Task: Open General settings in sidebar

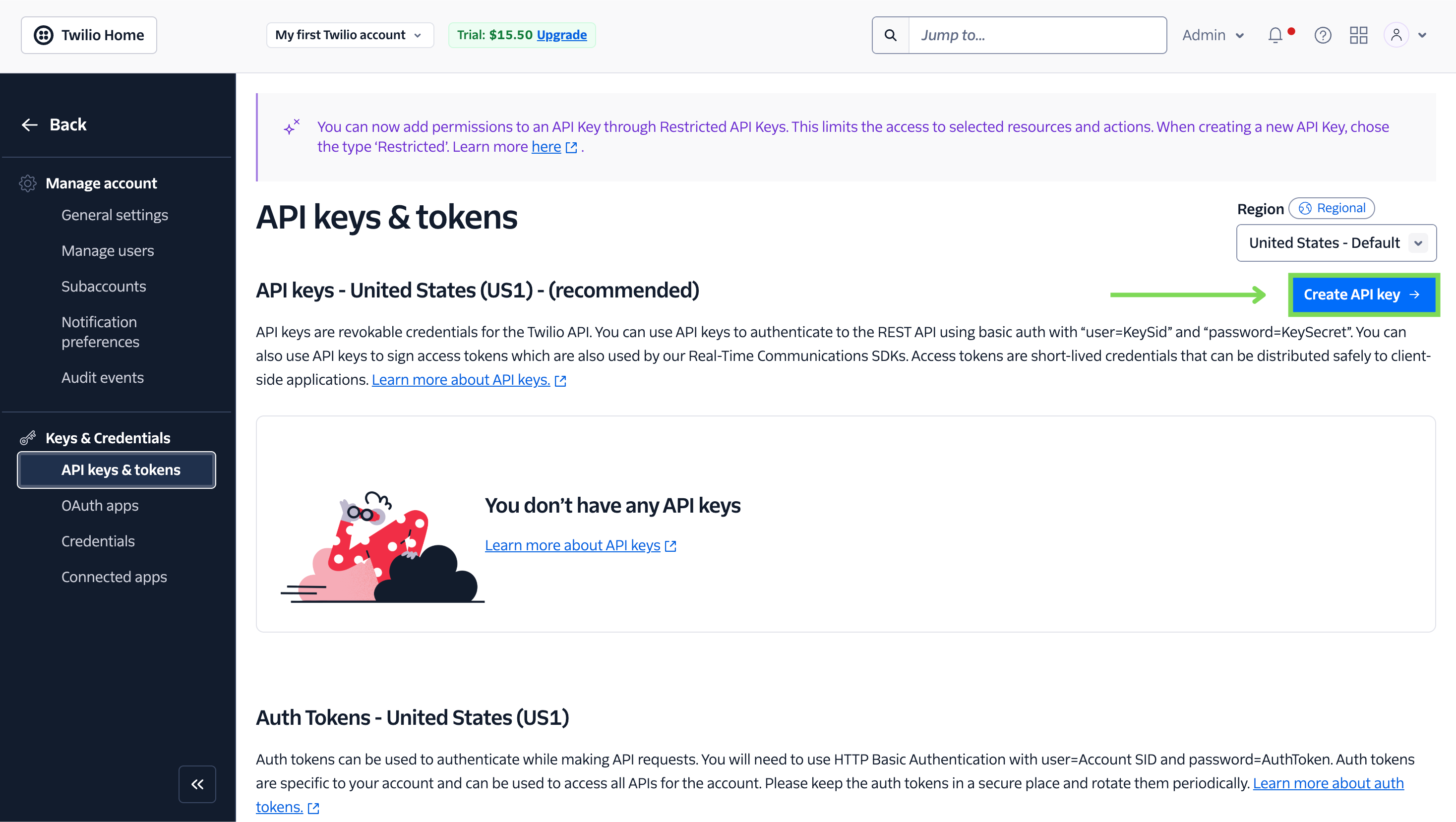Action: [x=115, y=215]
